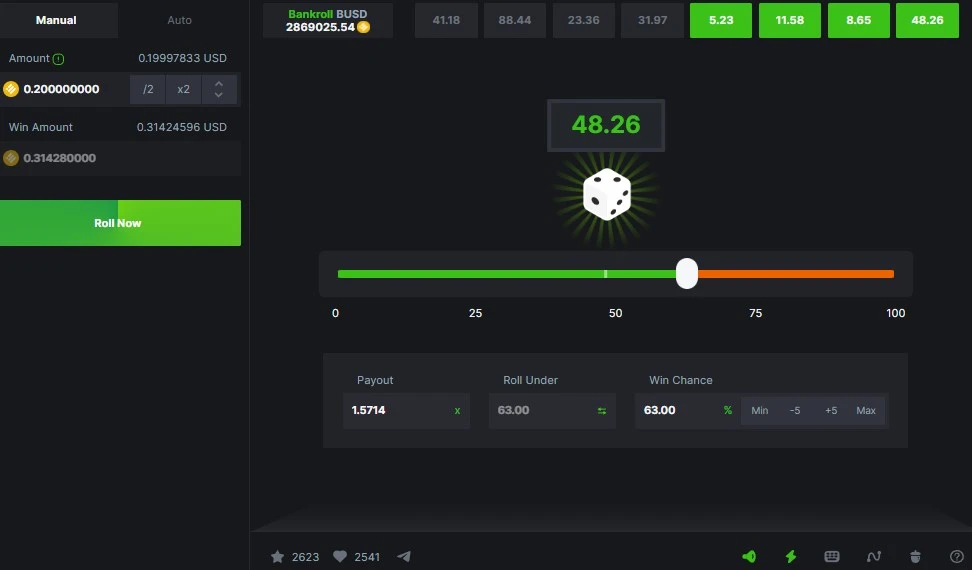Viewport: 972px width, 570px height.
Task: Open the 23.36 roll history result
Action: pyautogui.click(x=583, y=20)
